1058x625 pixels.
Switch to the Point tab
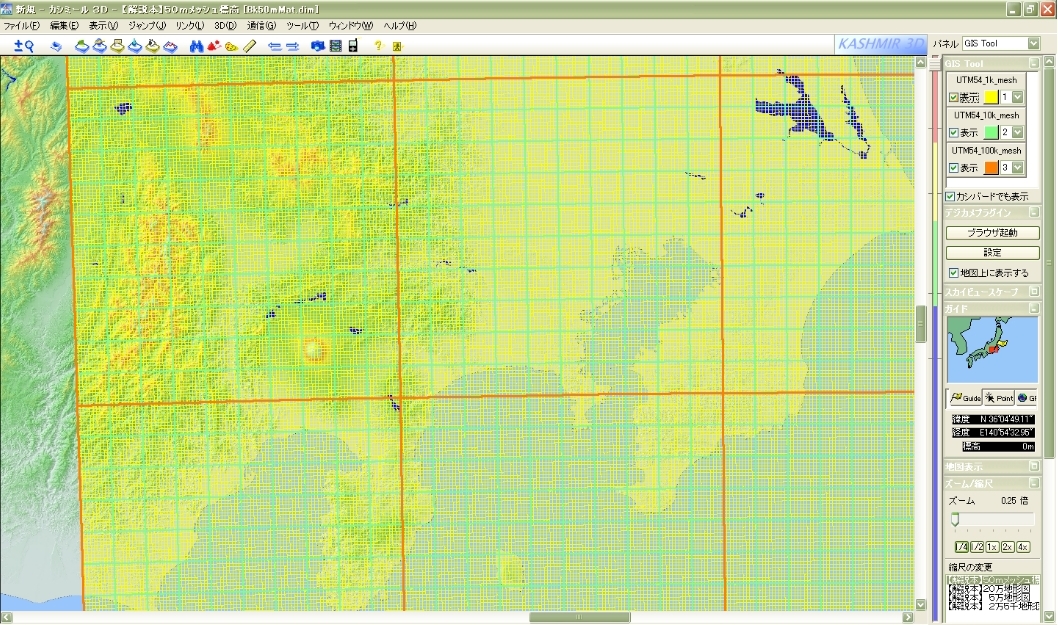click(999, 398)
